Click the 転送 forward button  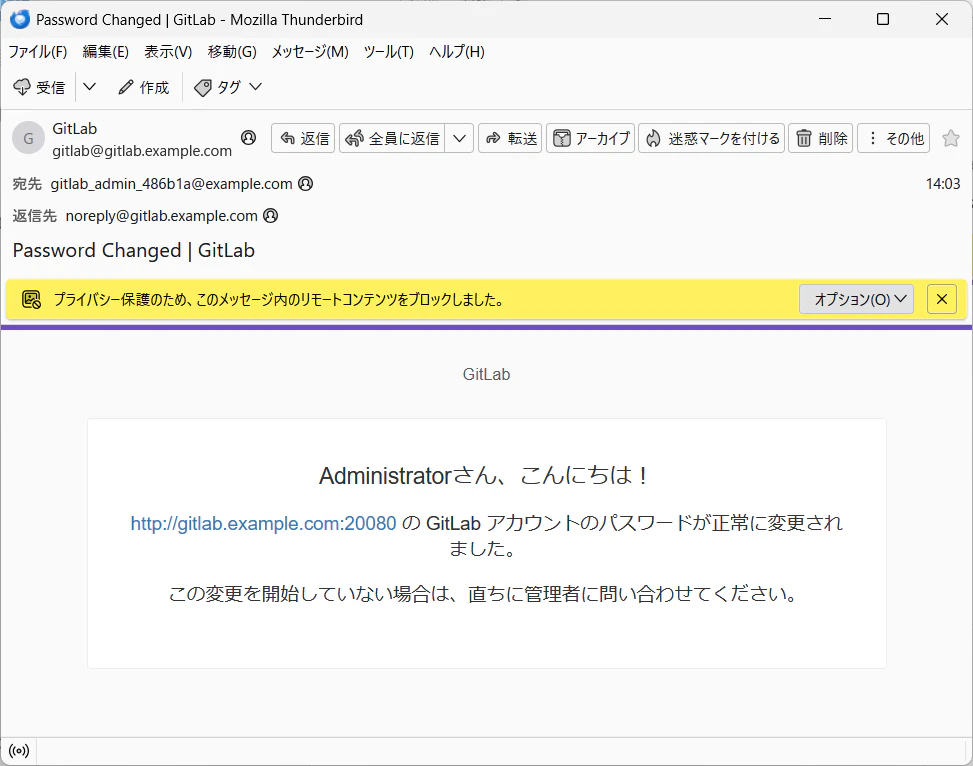coord(510,138)
